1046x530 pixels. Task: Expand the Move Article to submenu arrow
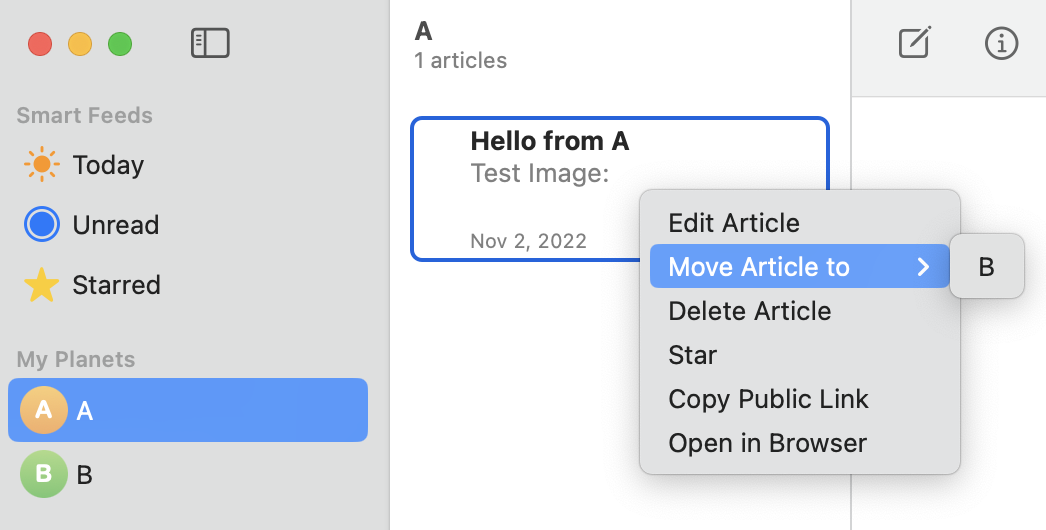[924, 267]
